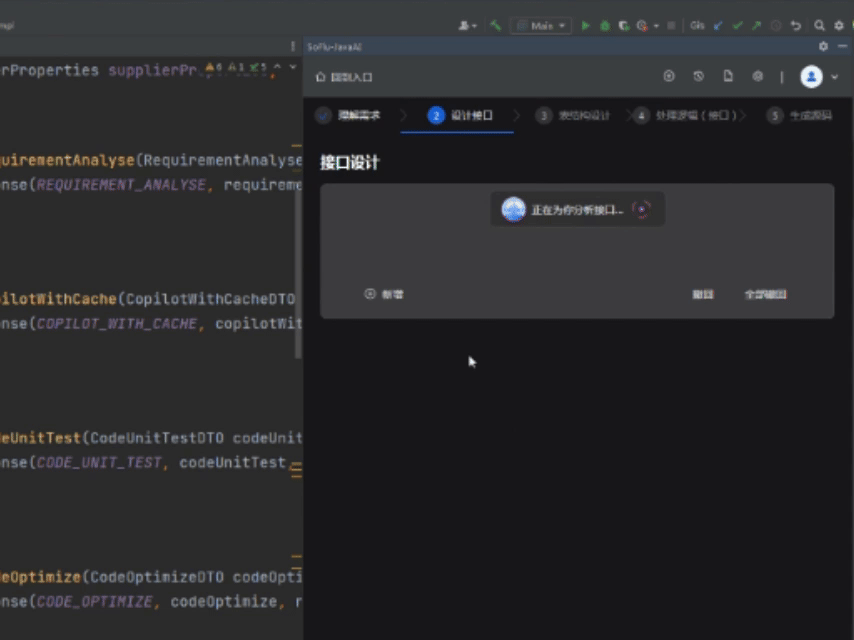The image size is (854, 640).
Task: Hide the SoFlu-JavaAI tool window
Action: (843, 46)
